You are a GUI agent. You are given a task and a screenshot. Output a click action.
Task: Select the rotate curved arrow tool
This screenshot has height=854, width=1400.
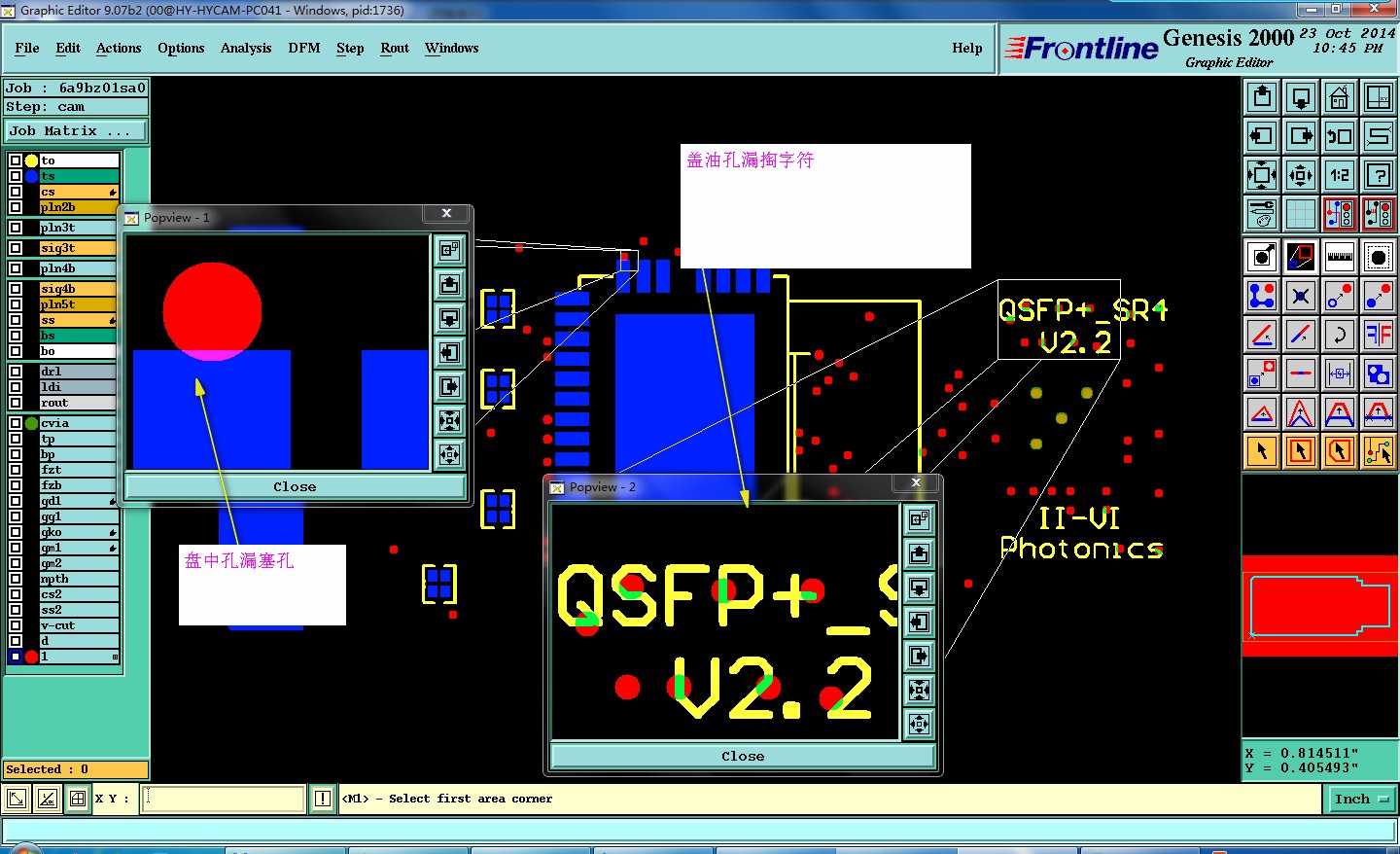(1340, 335)
